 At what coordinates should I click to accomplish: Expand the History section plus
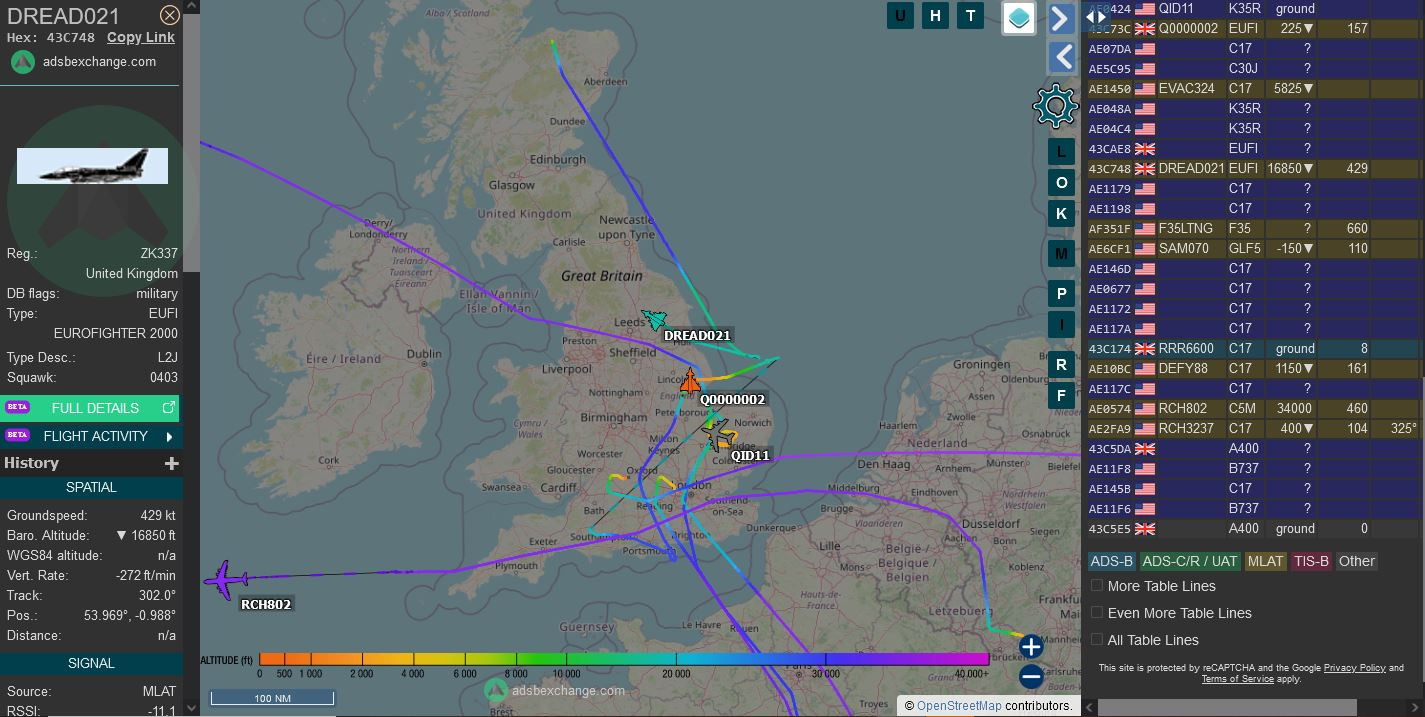pyautogui.click(x=171, y=463)
